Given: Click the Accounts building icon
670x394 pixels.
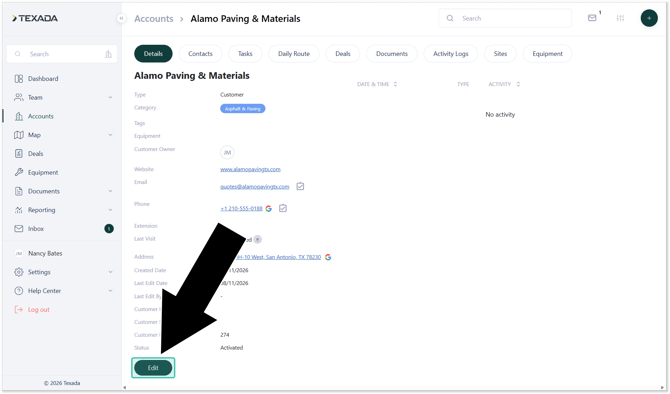Looking at the screenshot, I should tap(19, 116).
